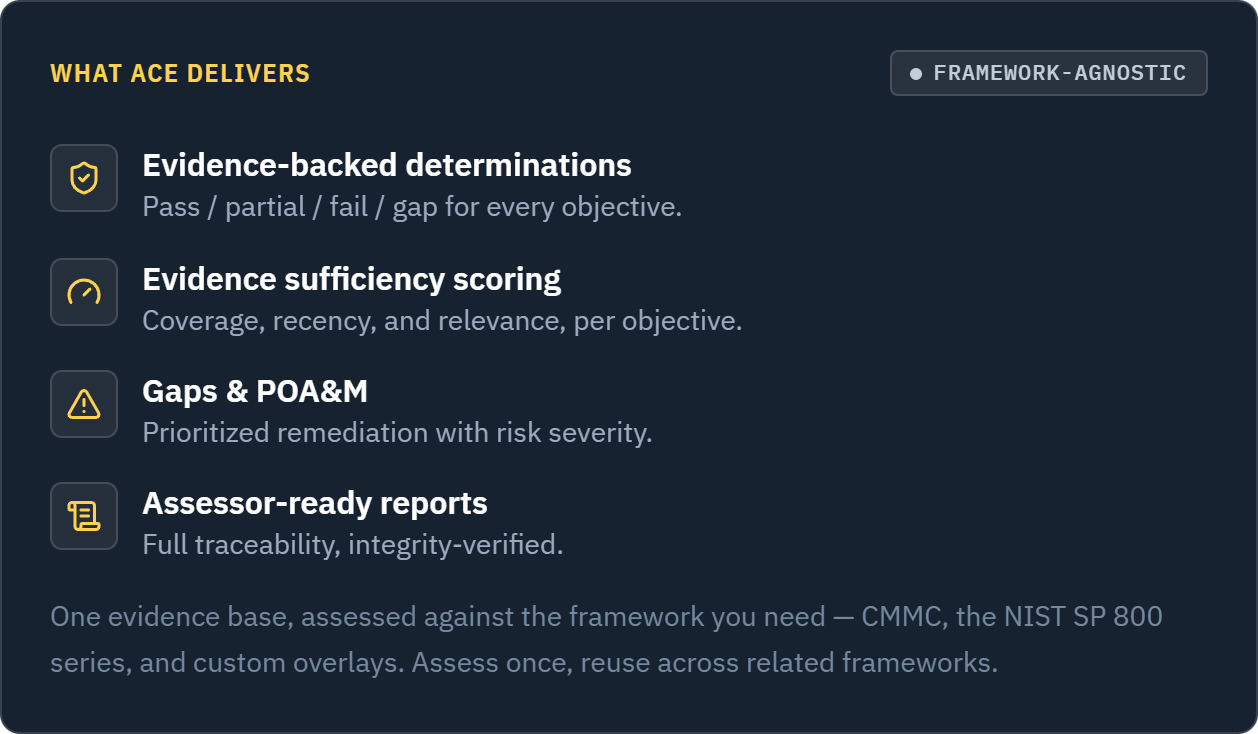This screenshot has height=734, width=1258.
Task: Click the Full traceability, integrity-verified text
Action: [x=353, y=545]
